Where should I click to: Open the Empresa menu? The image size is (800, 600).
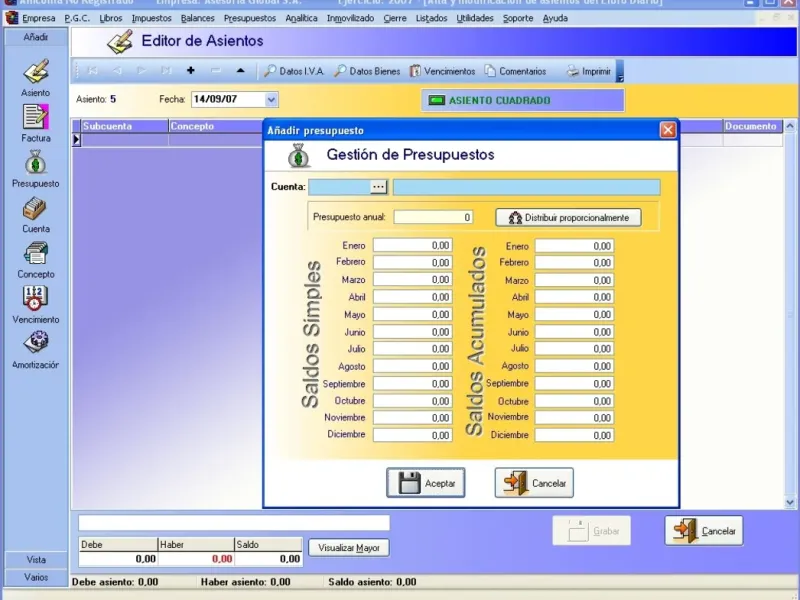pos(38,18)
